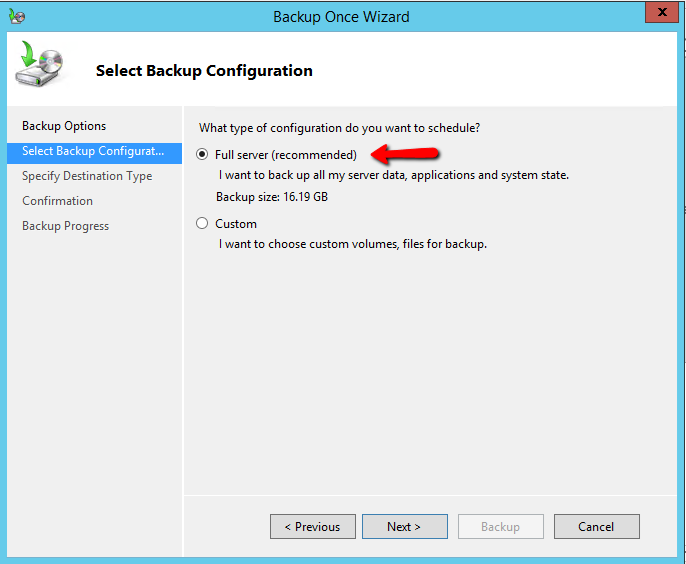This screenshot has width=686, height=564.
Task: Click the backup drive and disc icon
Action: 39,63
